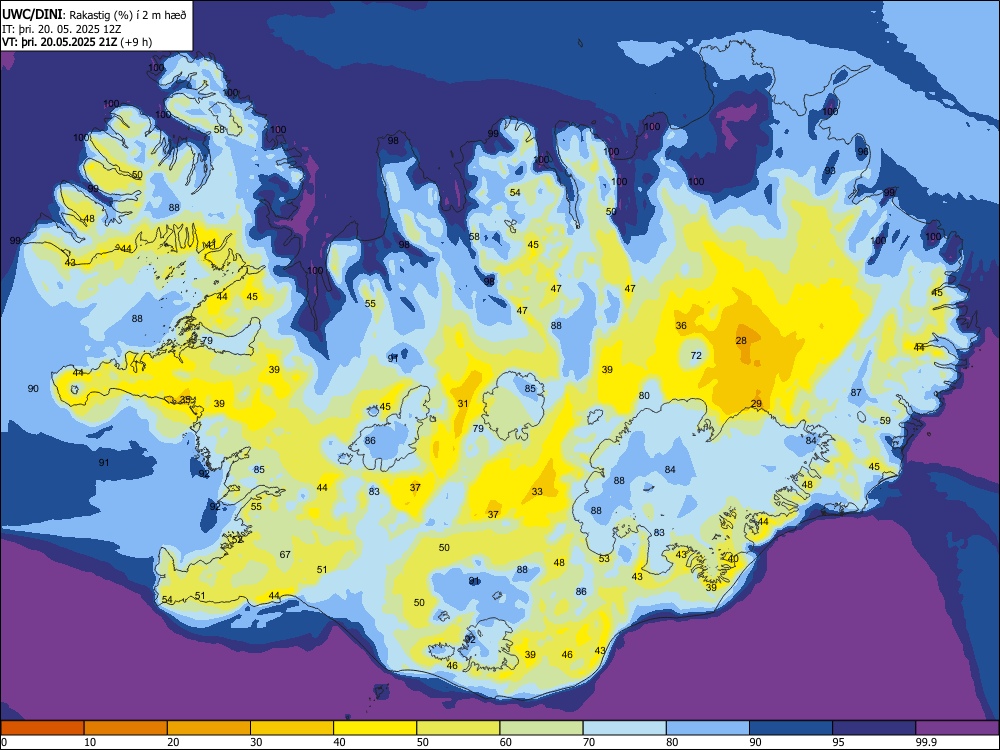
Task: Click the '28' humidity value on the map
Action: pos(740,341)
